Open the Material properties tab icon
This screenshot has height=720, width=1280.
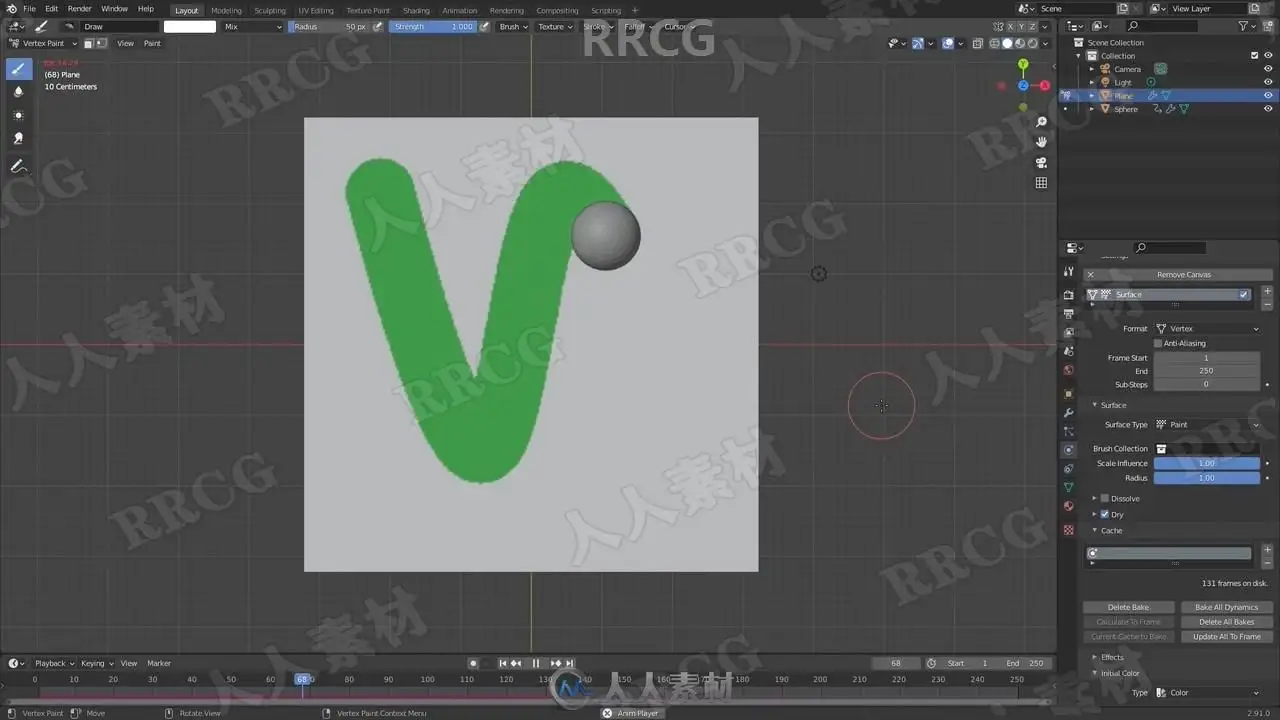[x=1069, y=506]
